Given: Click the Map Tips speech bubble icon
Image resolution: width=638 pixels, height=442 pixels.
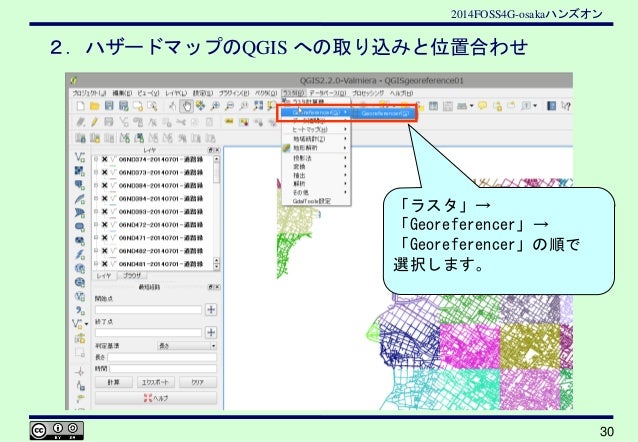Looking at the screenshot, I should click(483, 106).
